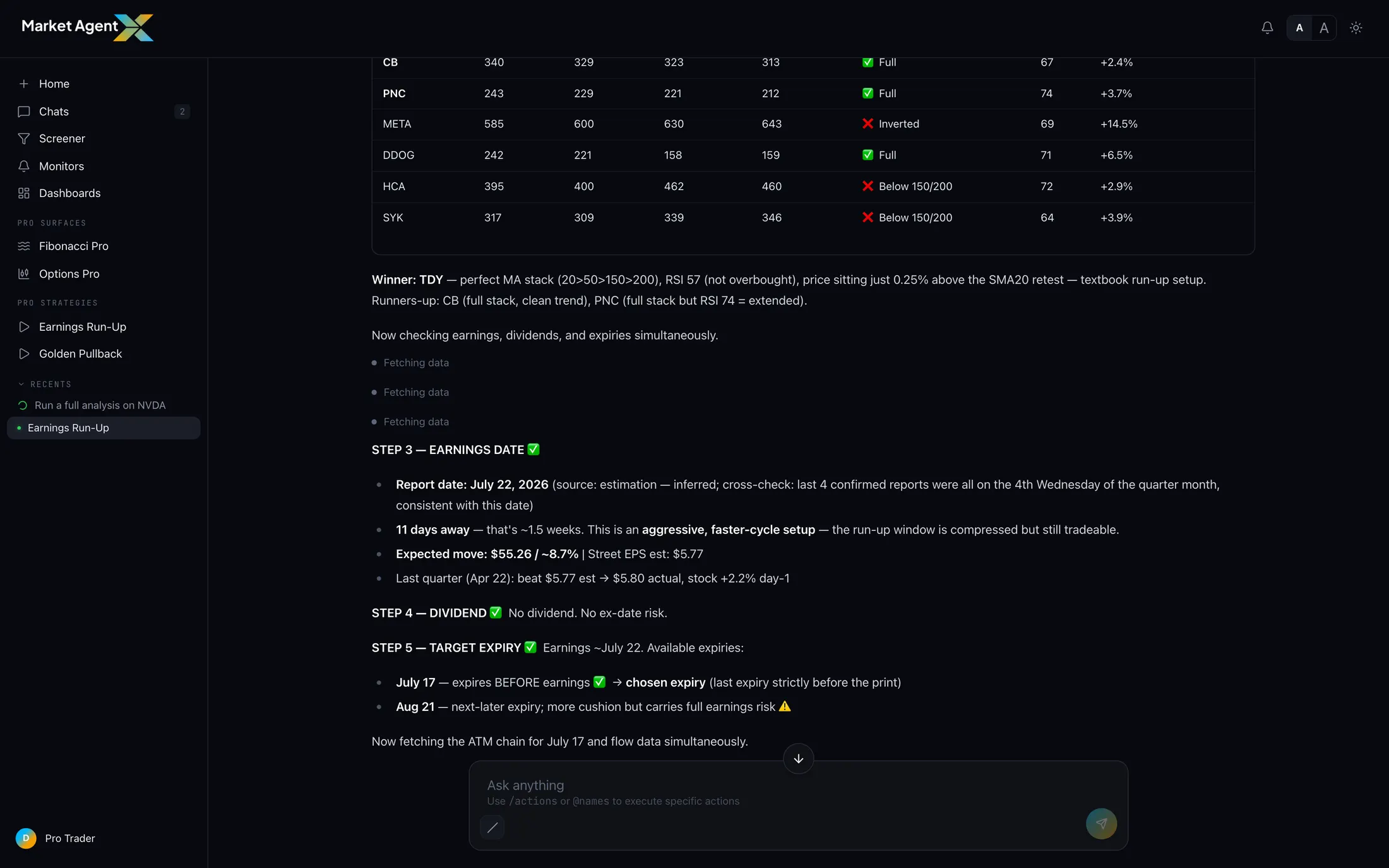
Task: Jump to bottom with down arrow button
Action: point(798,759)
